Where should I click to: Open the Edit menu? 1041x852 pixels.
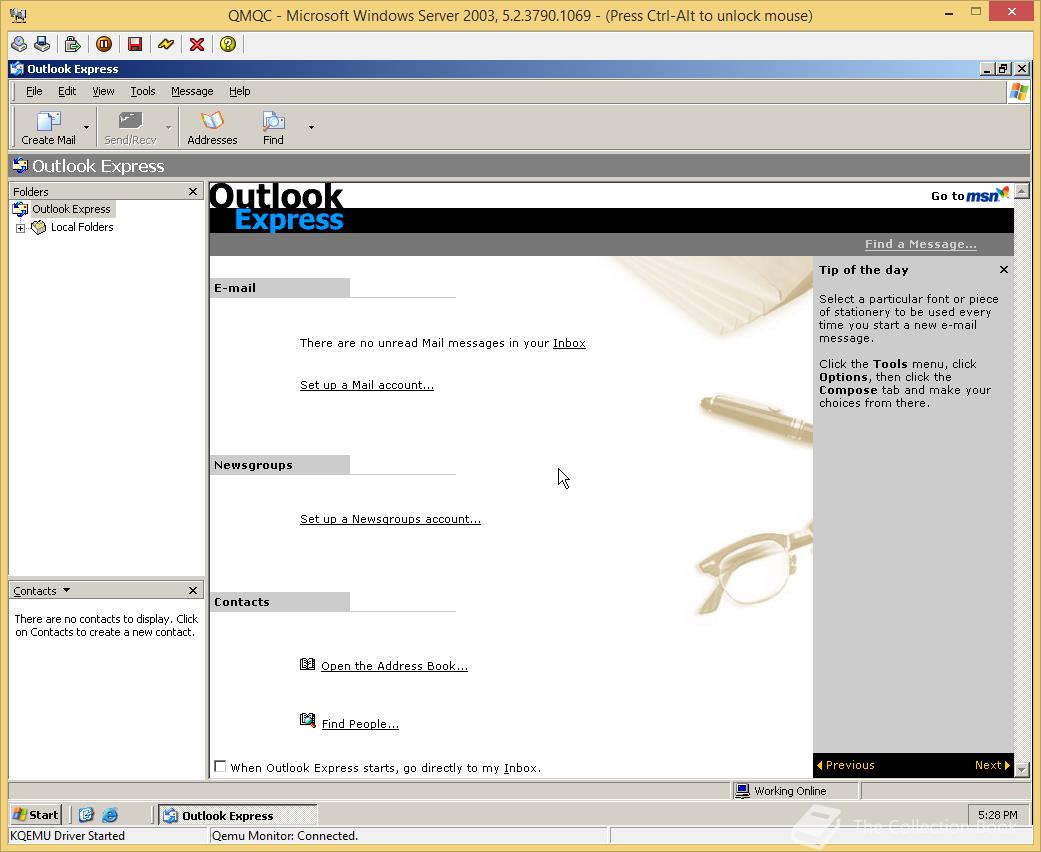pos(67,92)
